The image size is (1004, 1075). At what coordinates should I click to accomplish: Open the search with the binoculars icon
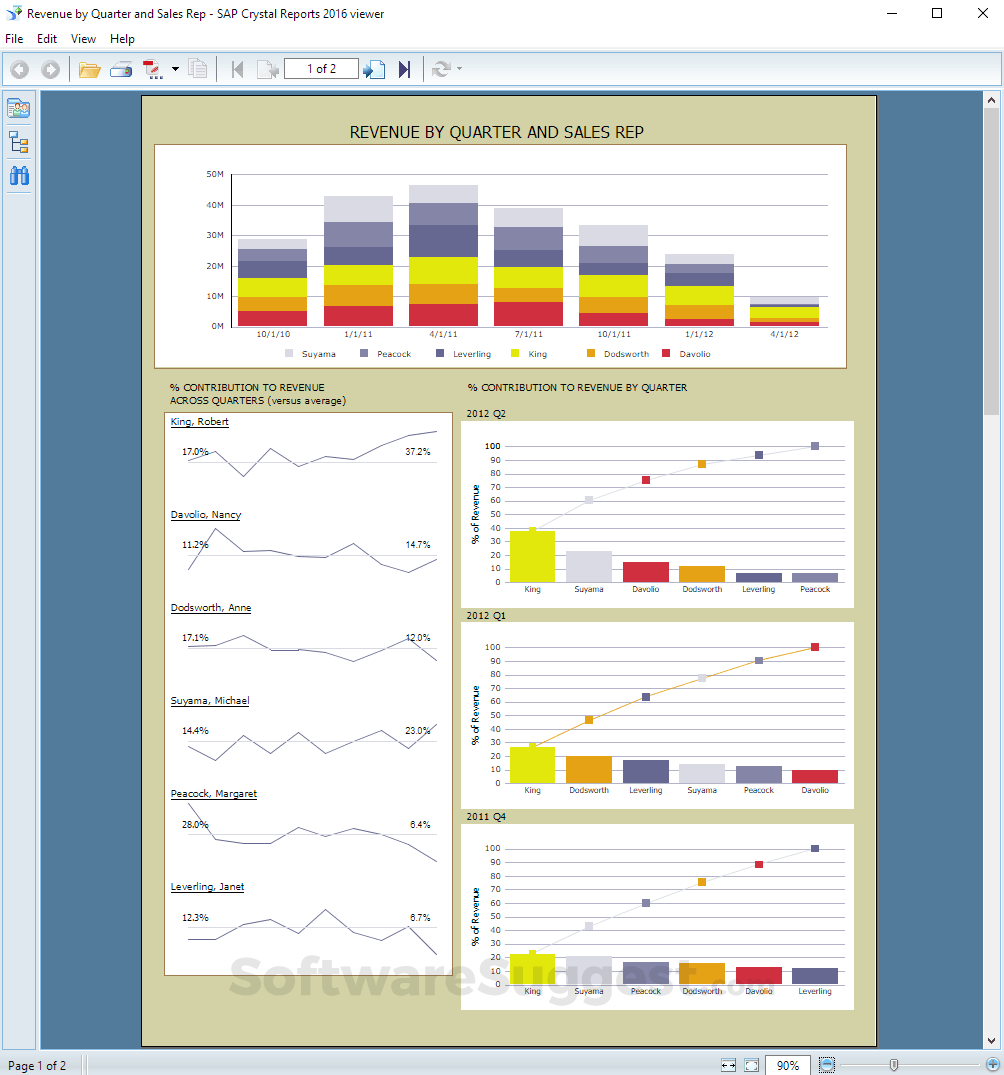pos(18,176)
